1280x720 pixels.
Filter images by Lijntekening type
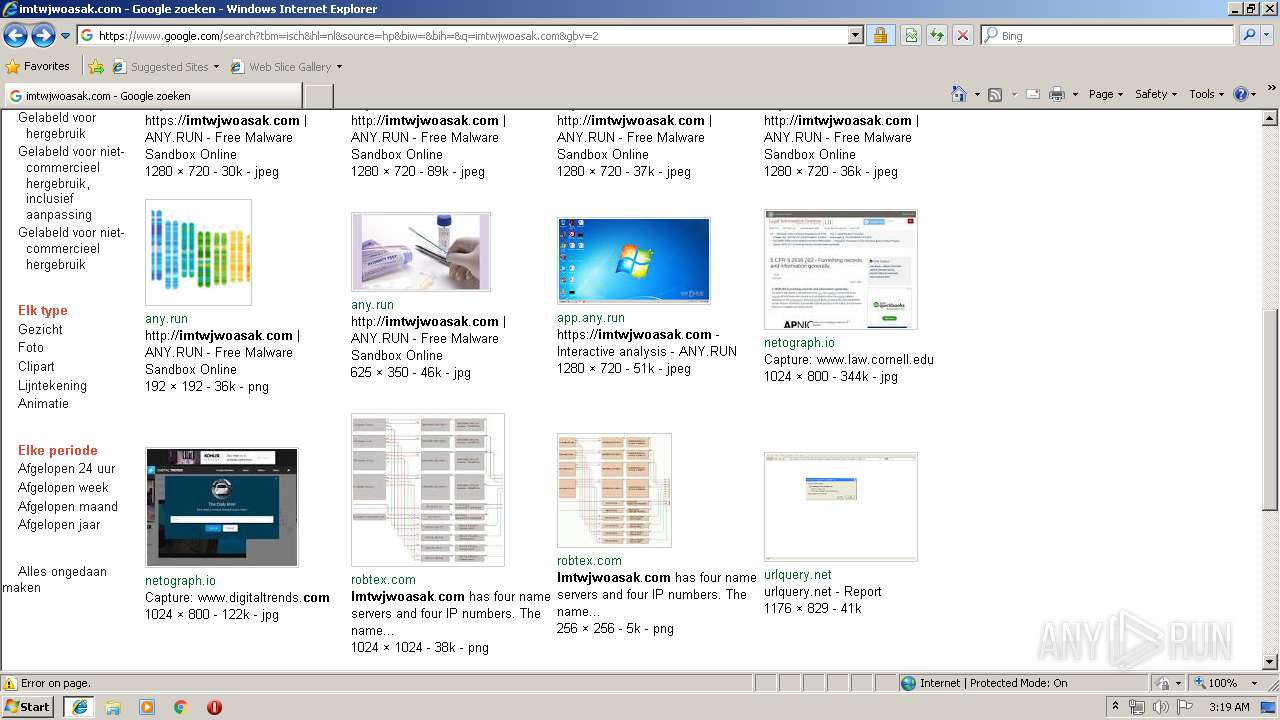point(52,385)
